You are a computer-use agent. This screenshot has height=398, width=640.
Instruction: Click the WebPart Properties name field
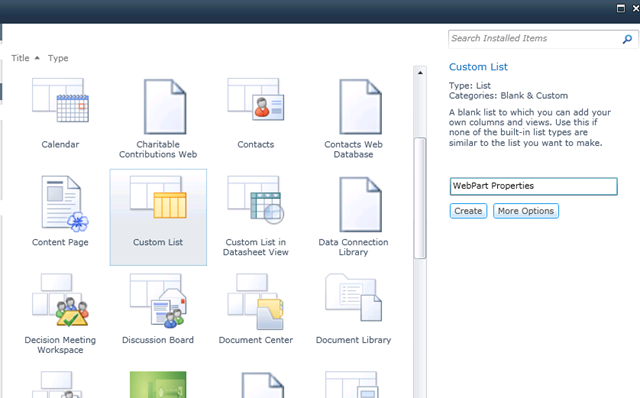pos(533,186)
